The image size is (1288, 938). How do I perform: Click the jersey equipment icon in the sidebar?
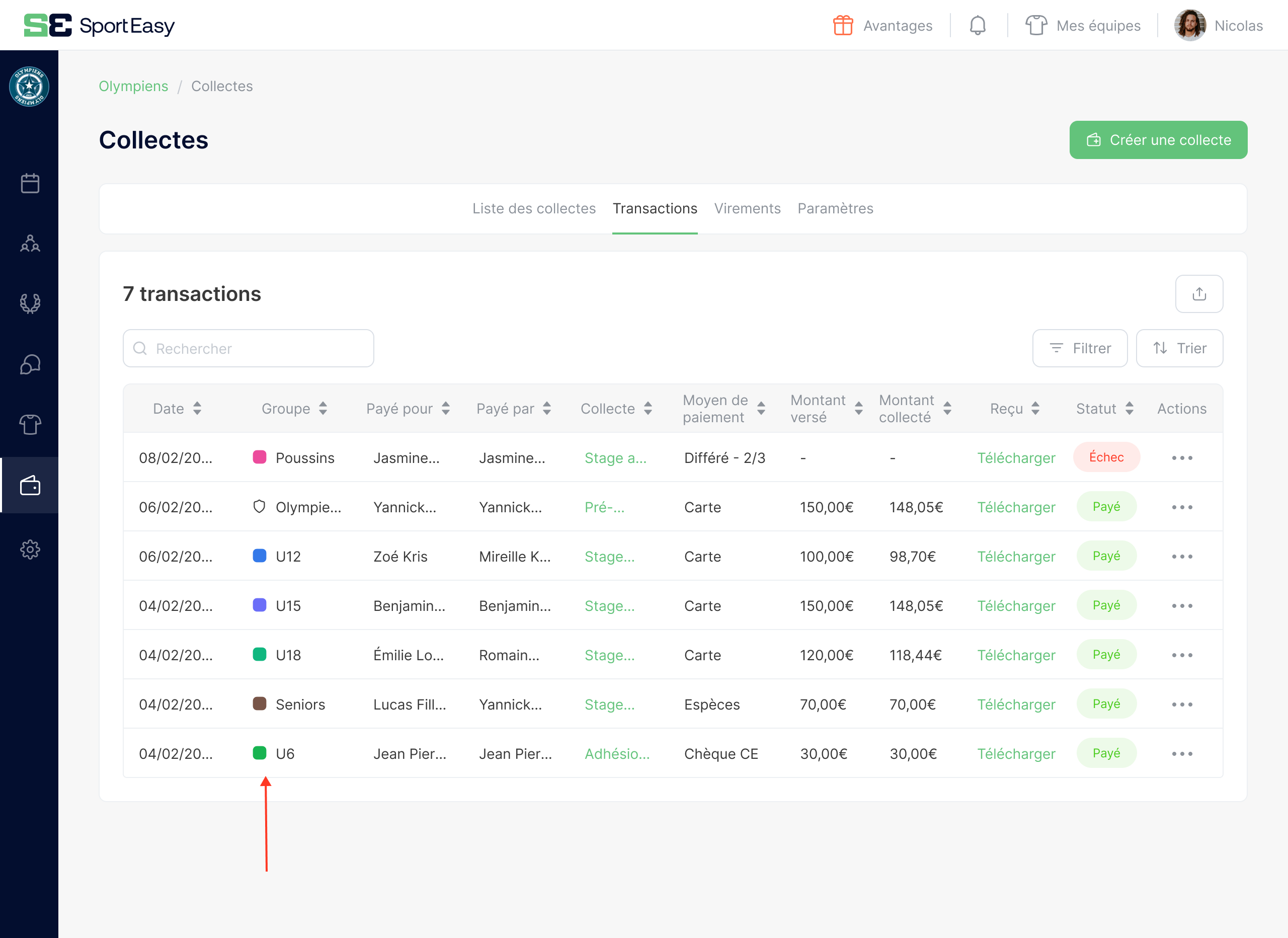click(30, 424)
